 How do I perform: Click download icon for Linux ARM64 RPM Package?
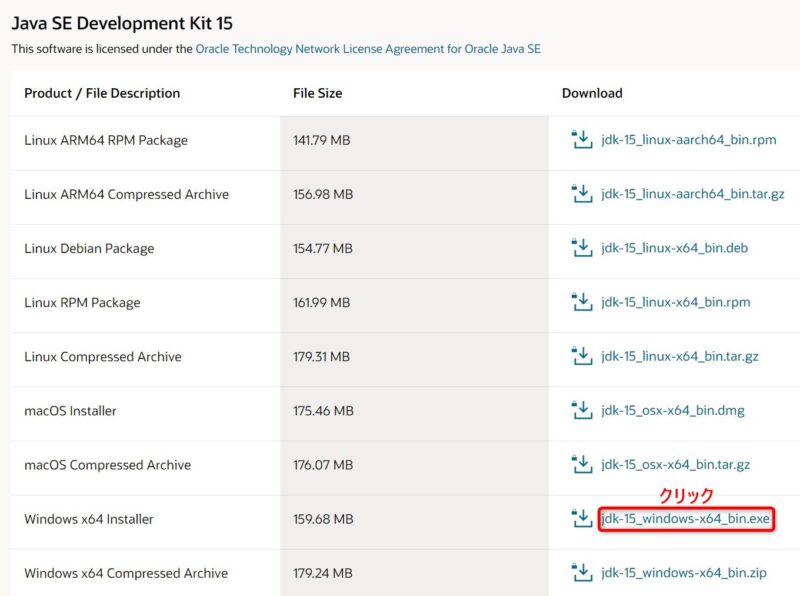pyautogui.click(x=581, y=140)
